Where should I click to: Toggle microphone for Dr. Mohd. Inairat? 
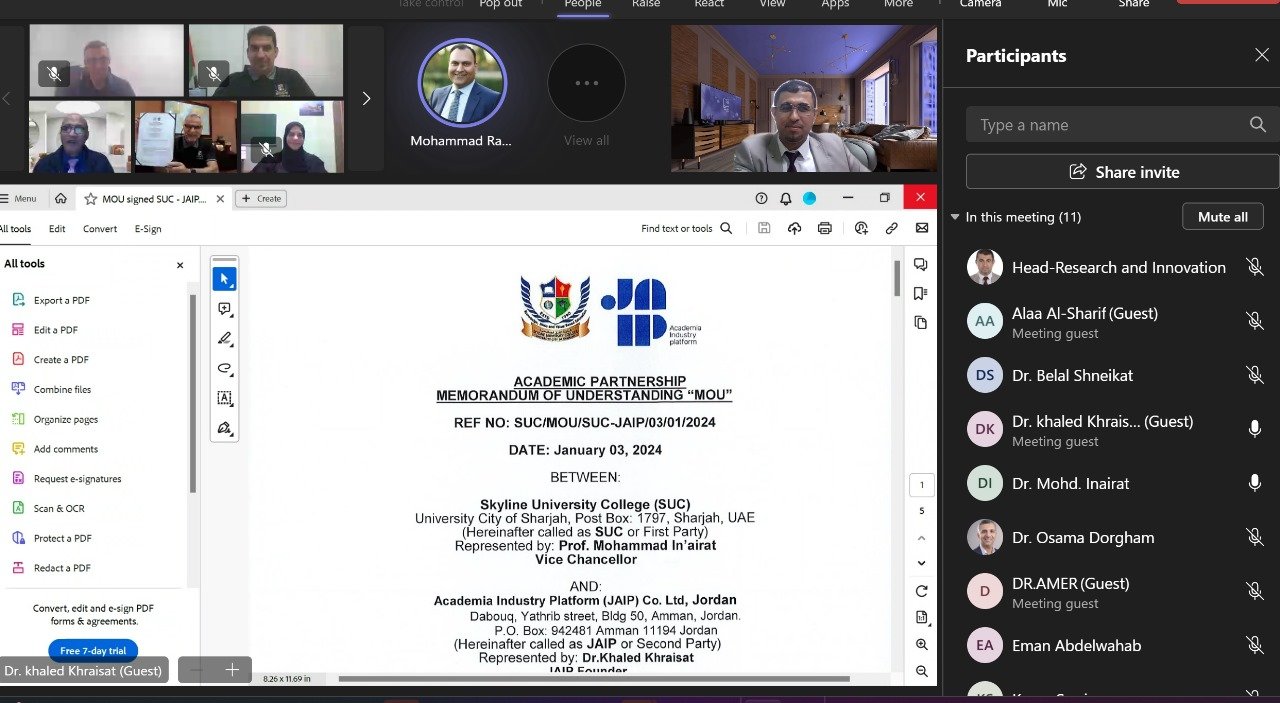(x=1254, y=483)
